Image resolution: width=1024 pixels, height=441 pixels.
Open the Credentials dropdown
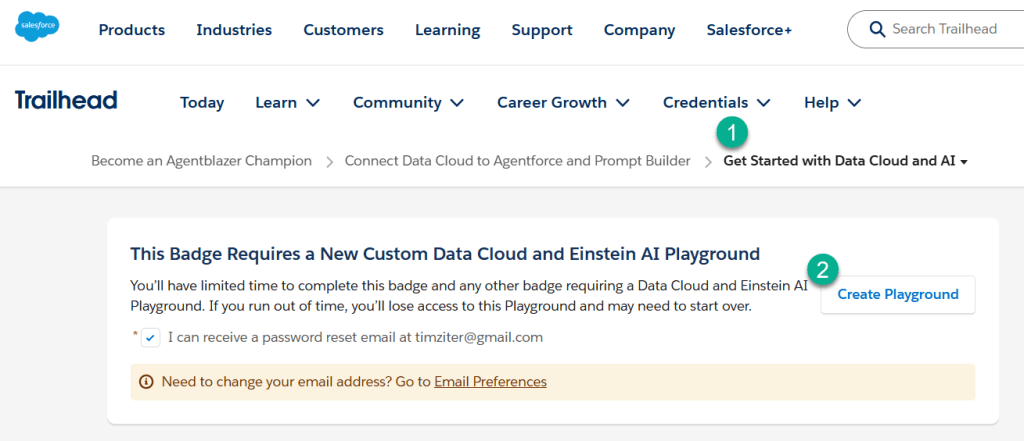(716, 102)
